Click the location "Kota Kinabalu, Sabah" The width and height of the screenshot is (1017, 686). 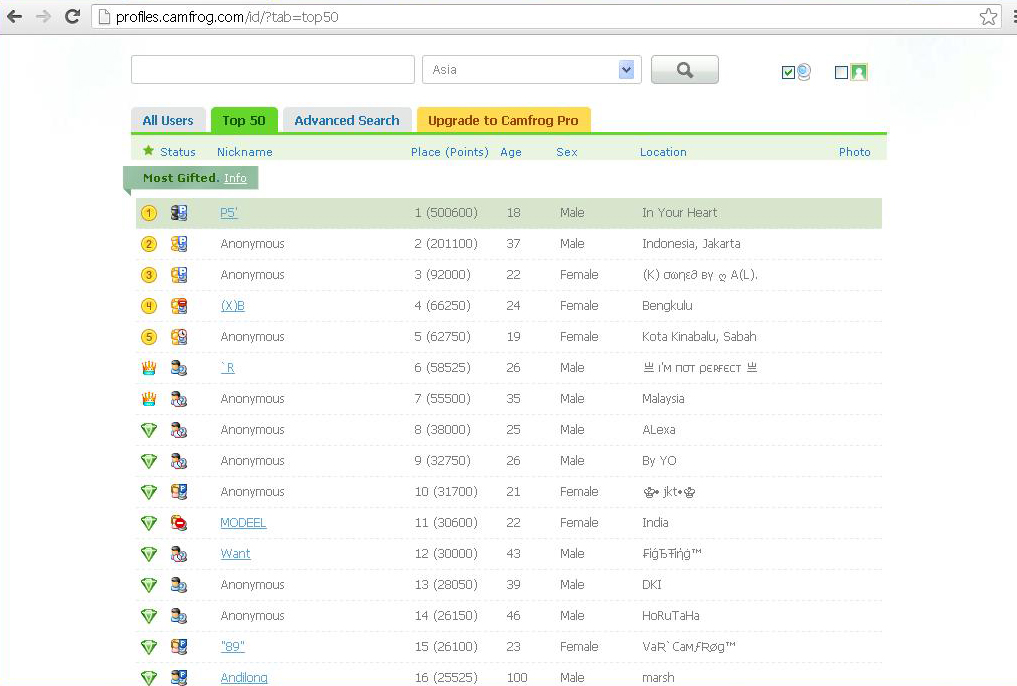coord(699,337)
